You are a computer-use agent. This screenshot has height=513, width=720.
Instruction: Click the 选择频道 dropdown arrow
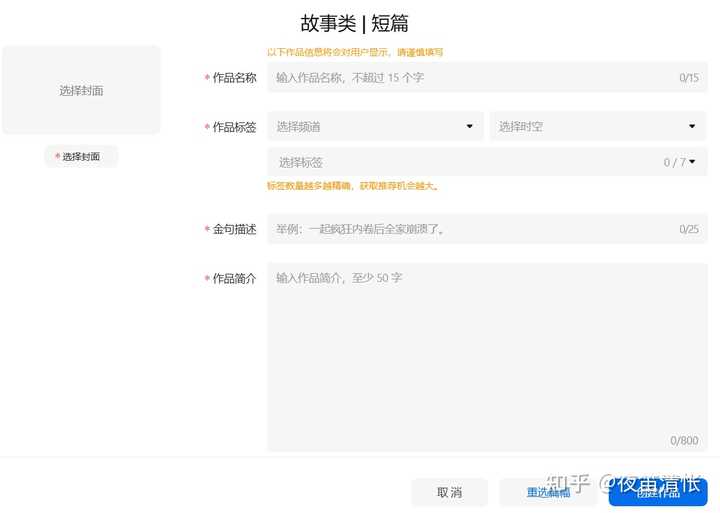(x=470, y=126)
